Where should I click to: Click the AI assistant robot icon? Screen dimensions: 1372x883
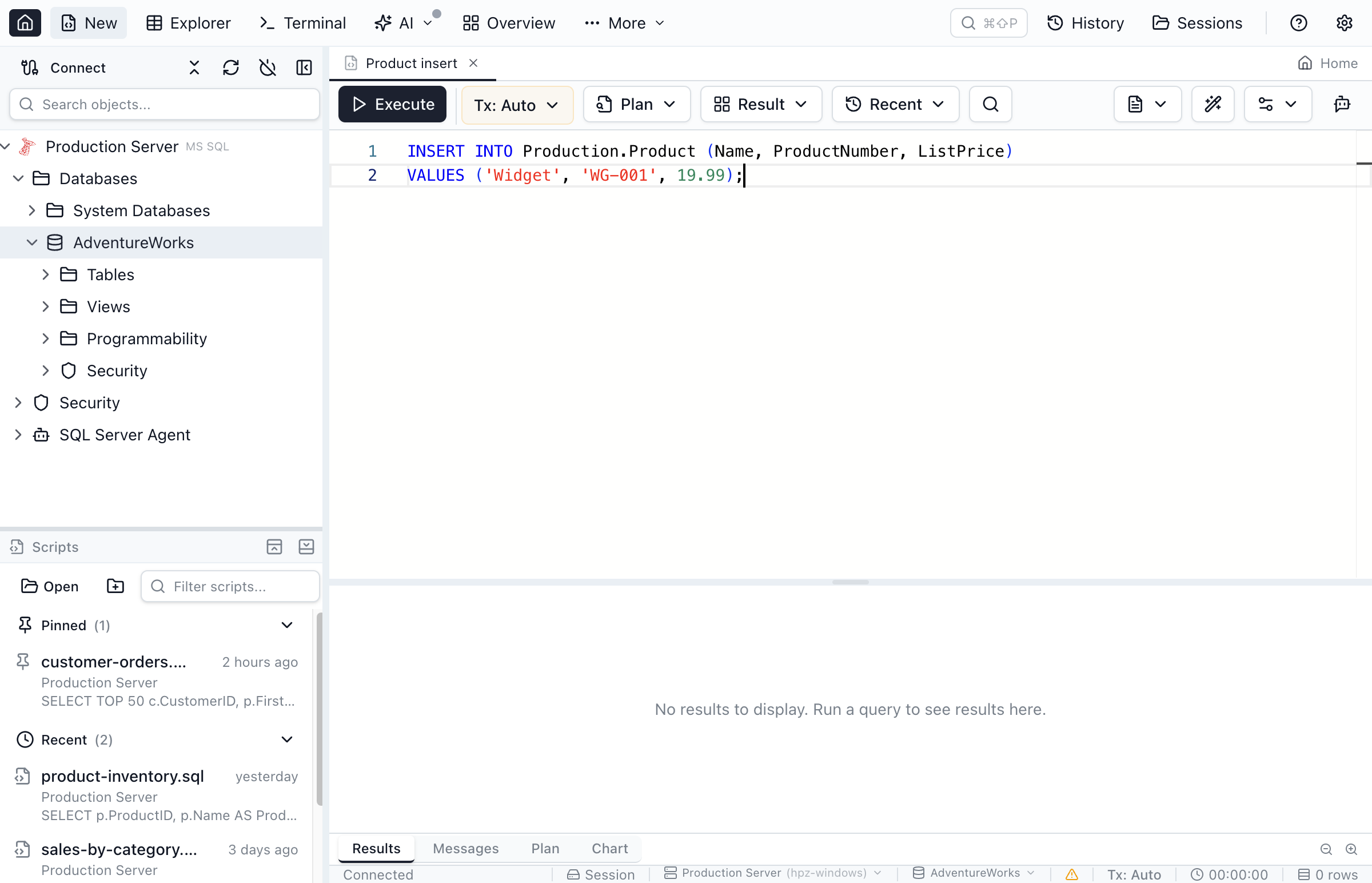point(1342,104)
